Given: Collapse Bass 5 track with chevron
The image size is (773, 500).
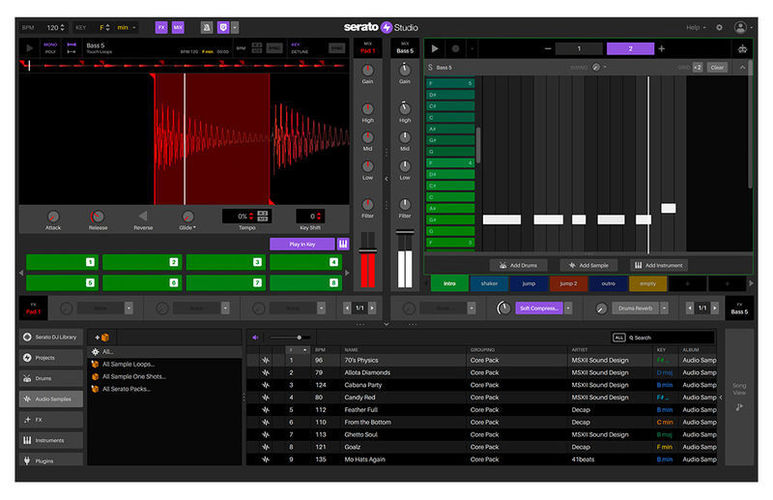Looking at the screenshot, I should point(742,68).
